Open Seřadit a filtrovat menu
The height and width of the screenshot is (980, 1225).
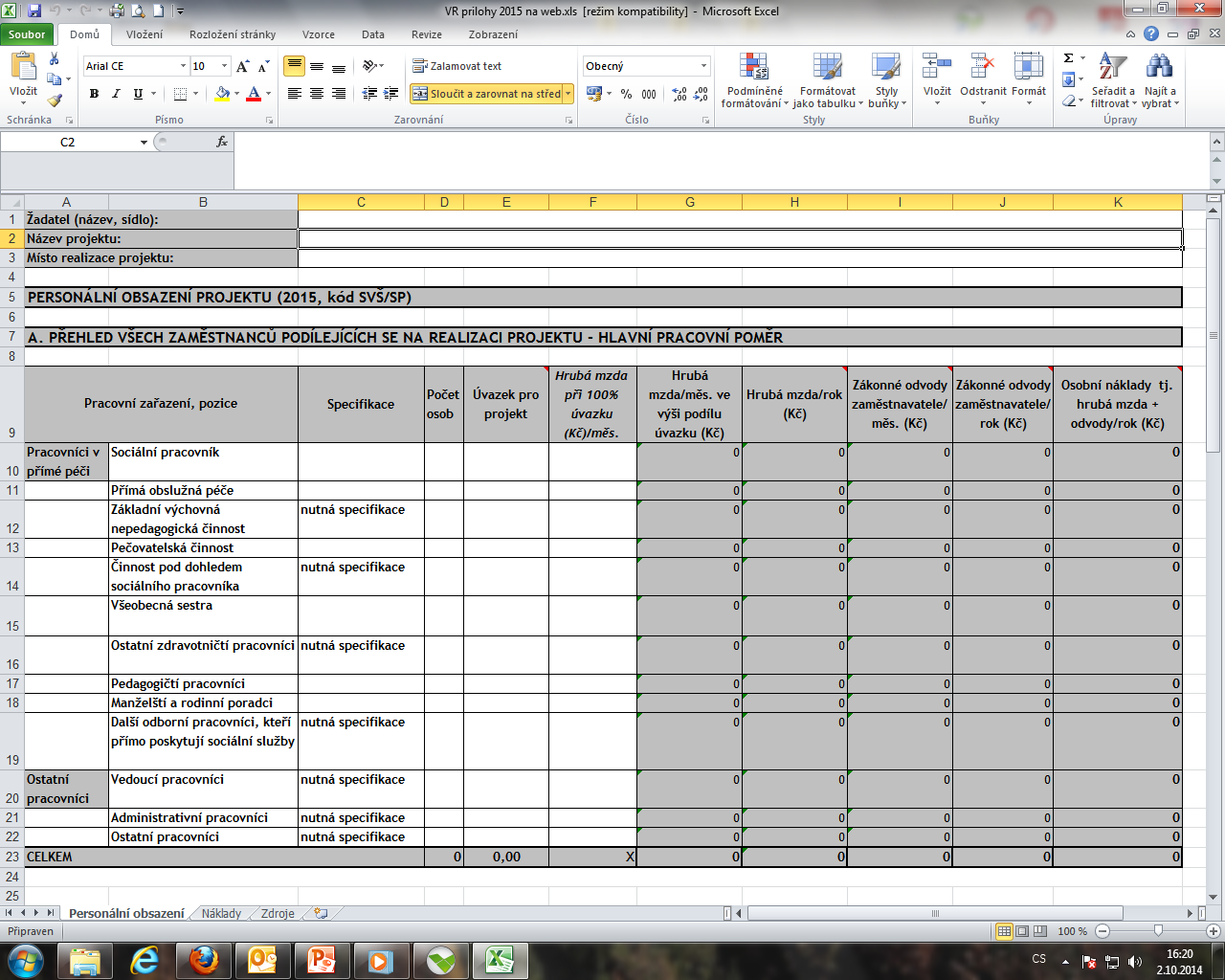pos(1113,81)
